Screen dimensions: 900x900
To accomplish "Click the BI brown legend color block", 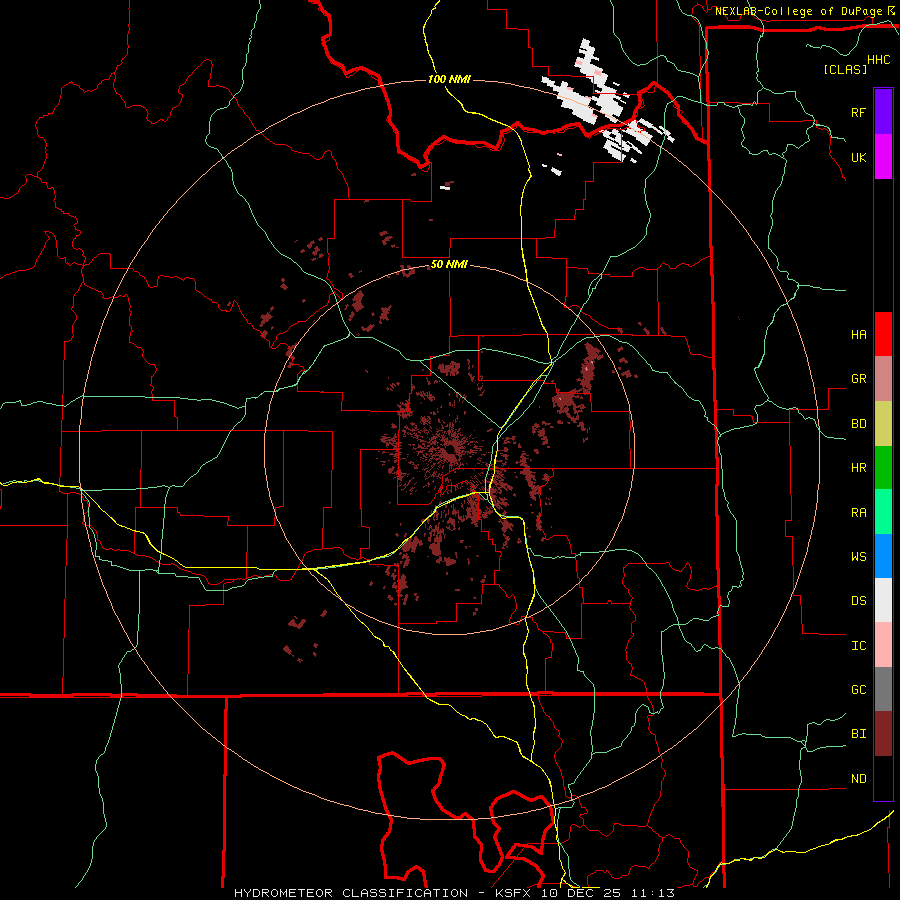I will click(883, 734).
